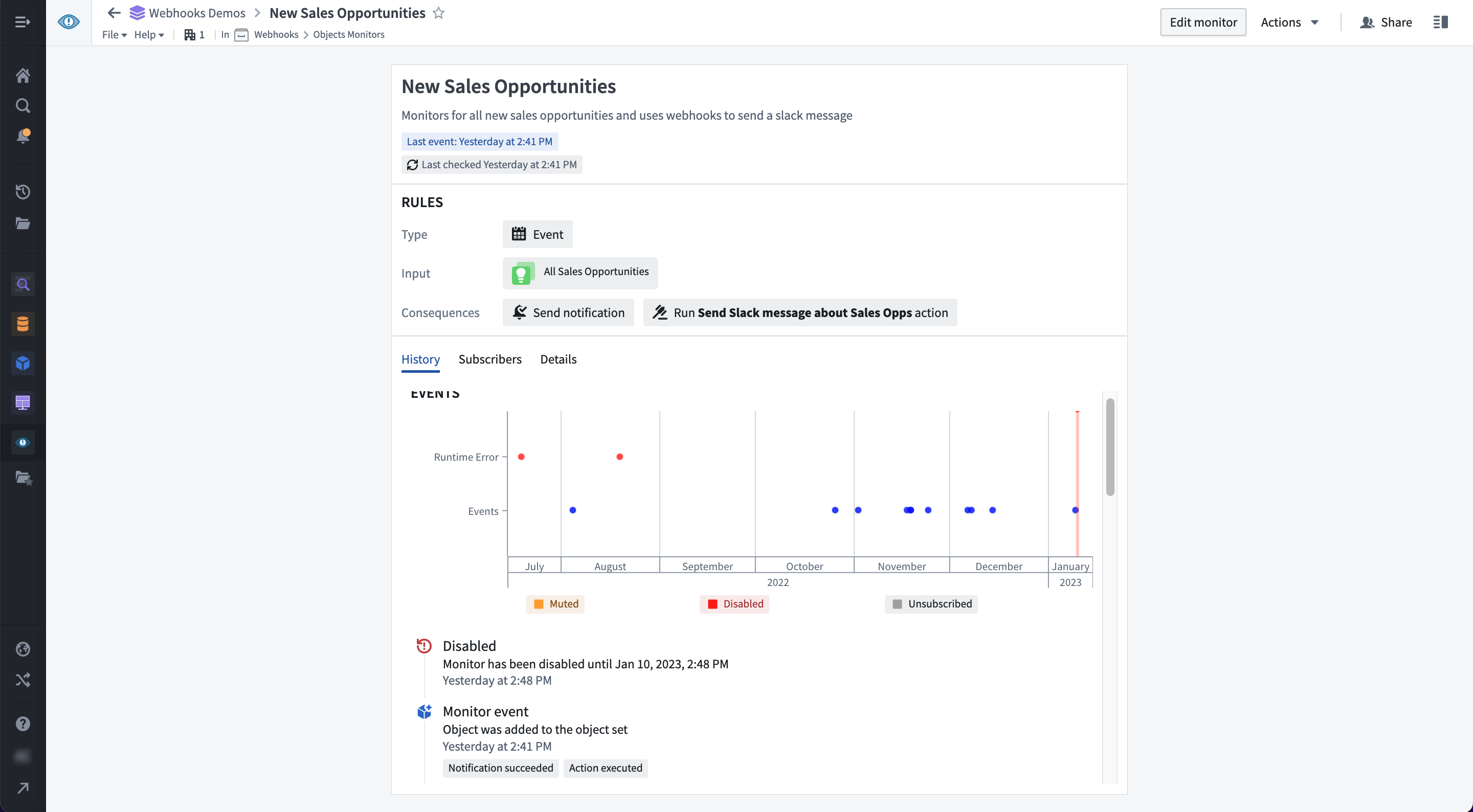This screenshot has height=812, width=1473.
Task: Star New Sales Opportunities as favorite
Action: [x=439, y=13]
